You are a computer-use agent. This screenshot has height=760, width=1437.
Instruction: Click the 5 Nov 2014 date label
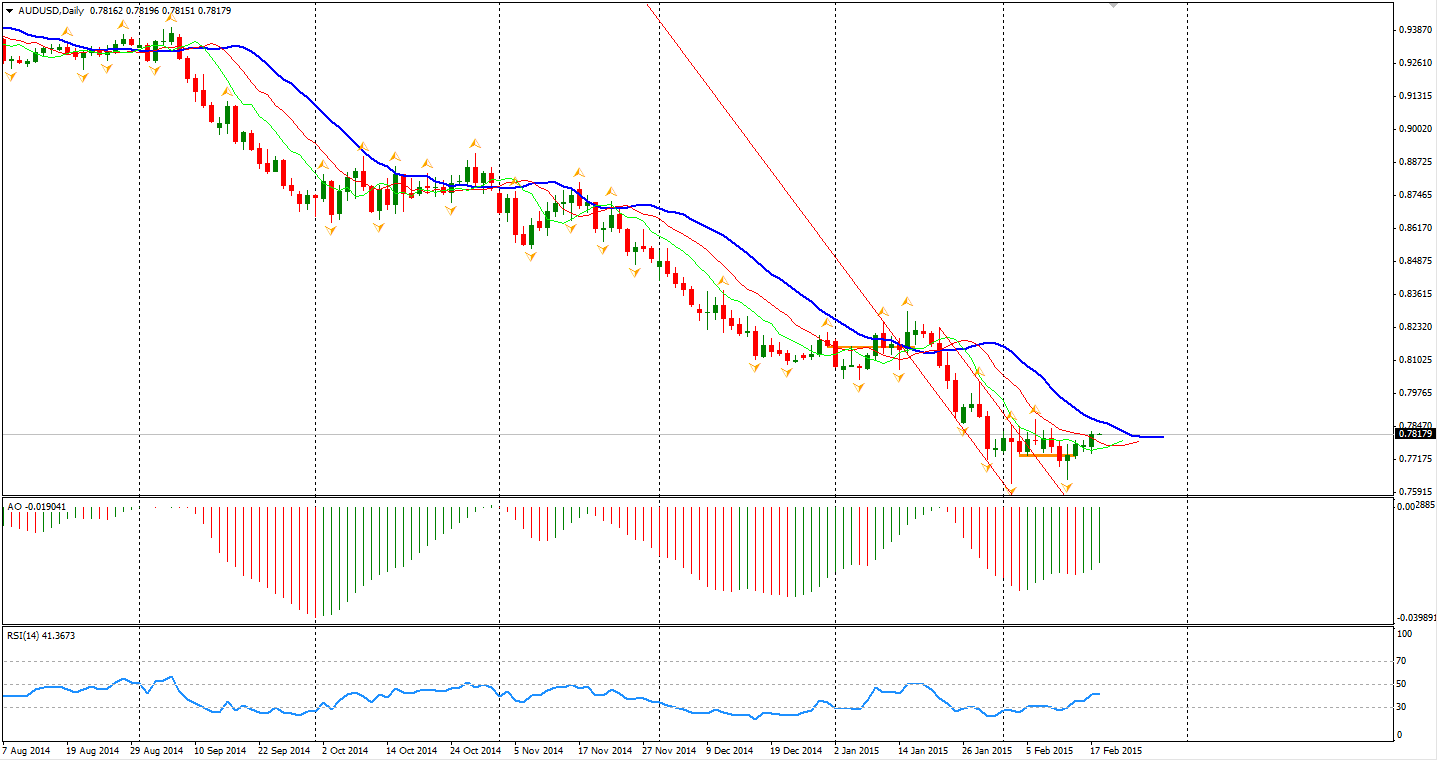(539, 749)
